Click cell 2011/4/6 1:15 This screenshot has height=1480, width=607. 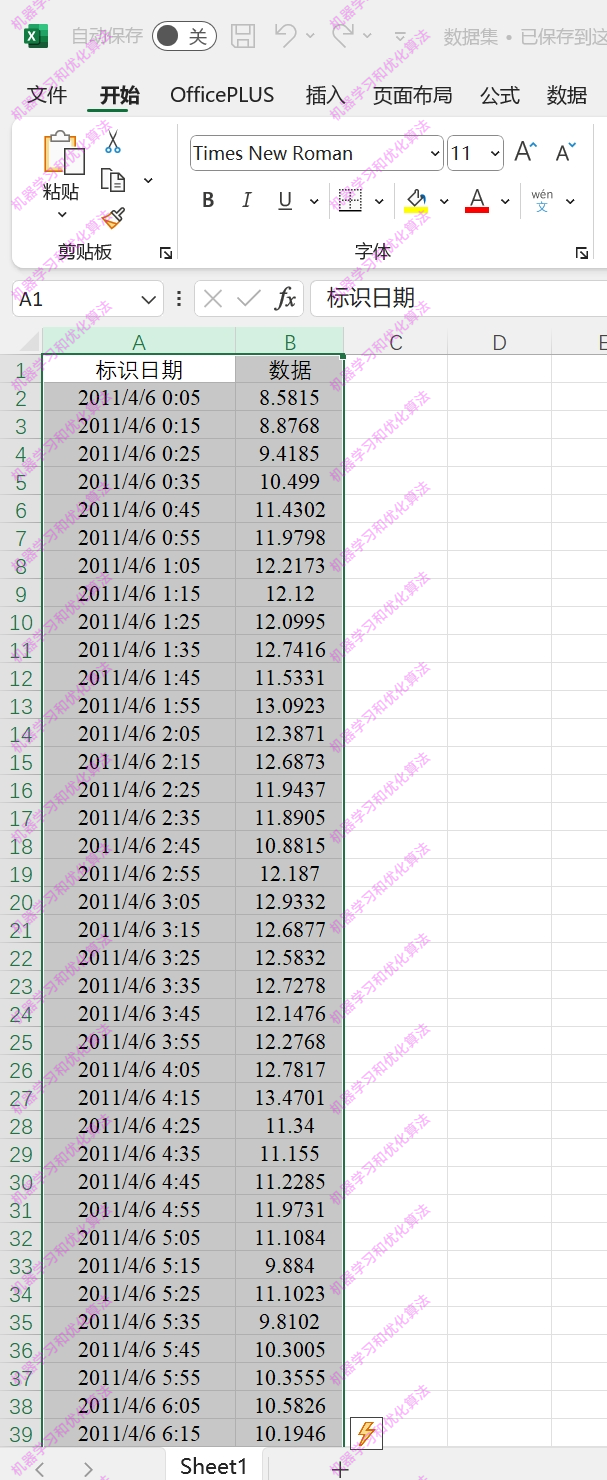pyautogui.click(x=139, y=594)
